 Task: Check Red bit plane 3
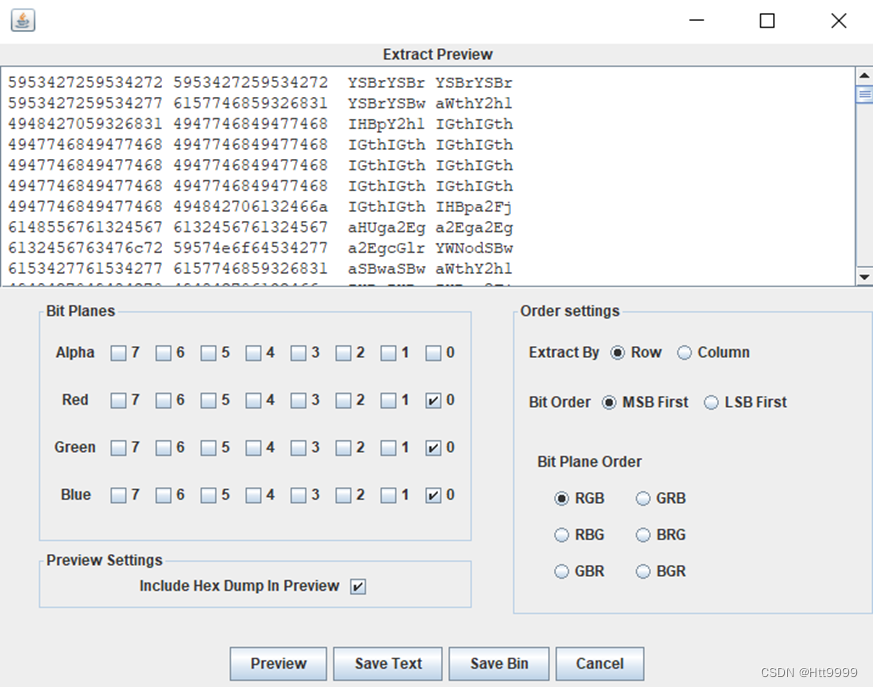pos(298,400)
